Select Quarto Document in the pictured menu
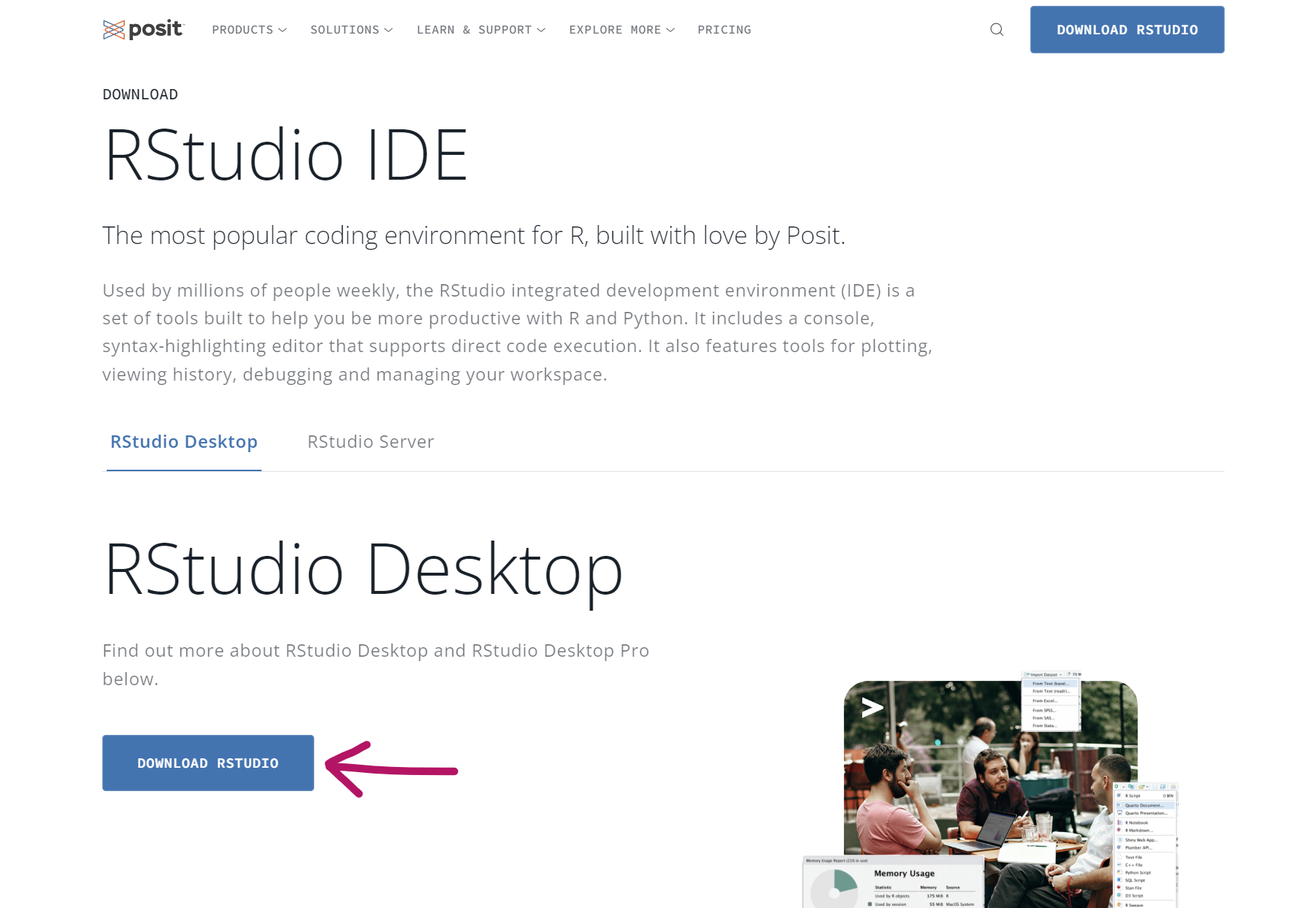1316x908 pixels. 1144,805
